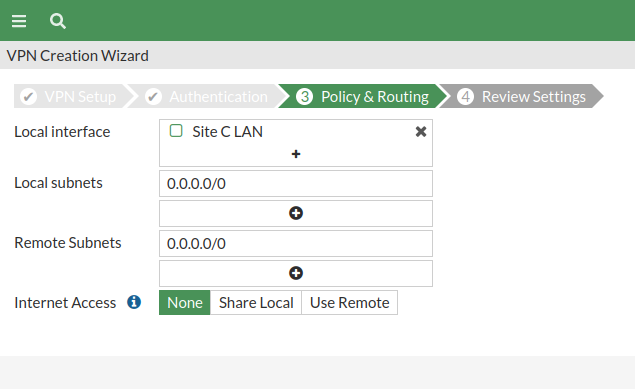
Task: Click the Site C LAN interface icon
Action: pos(176,131)
